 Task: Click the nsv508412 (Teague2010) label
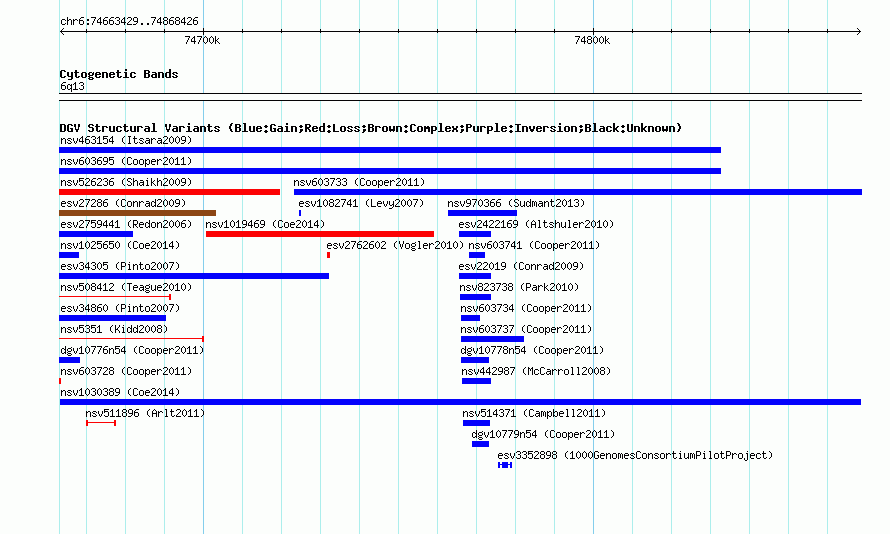(x=126, y=287)
